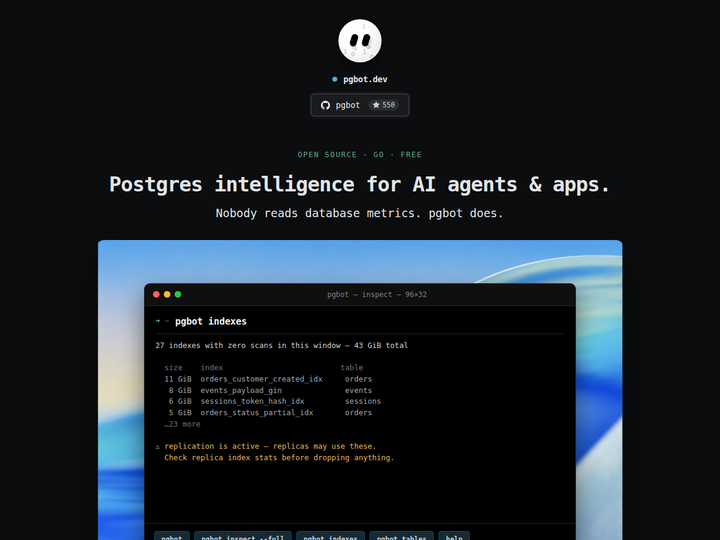Click the leftmost 'pgbot' command chip
720x540 pixels.
click(x=172, y=536)
